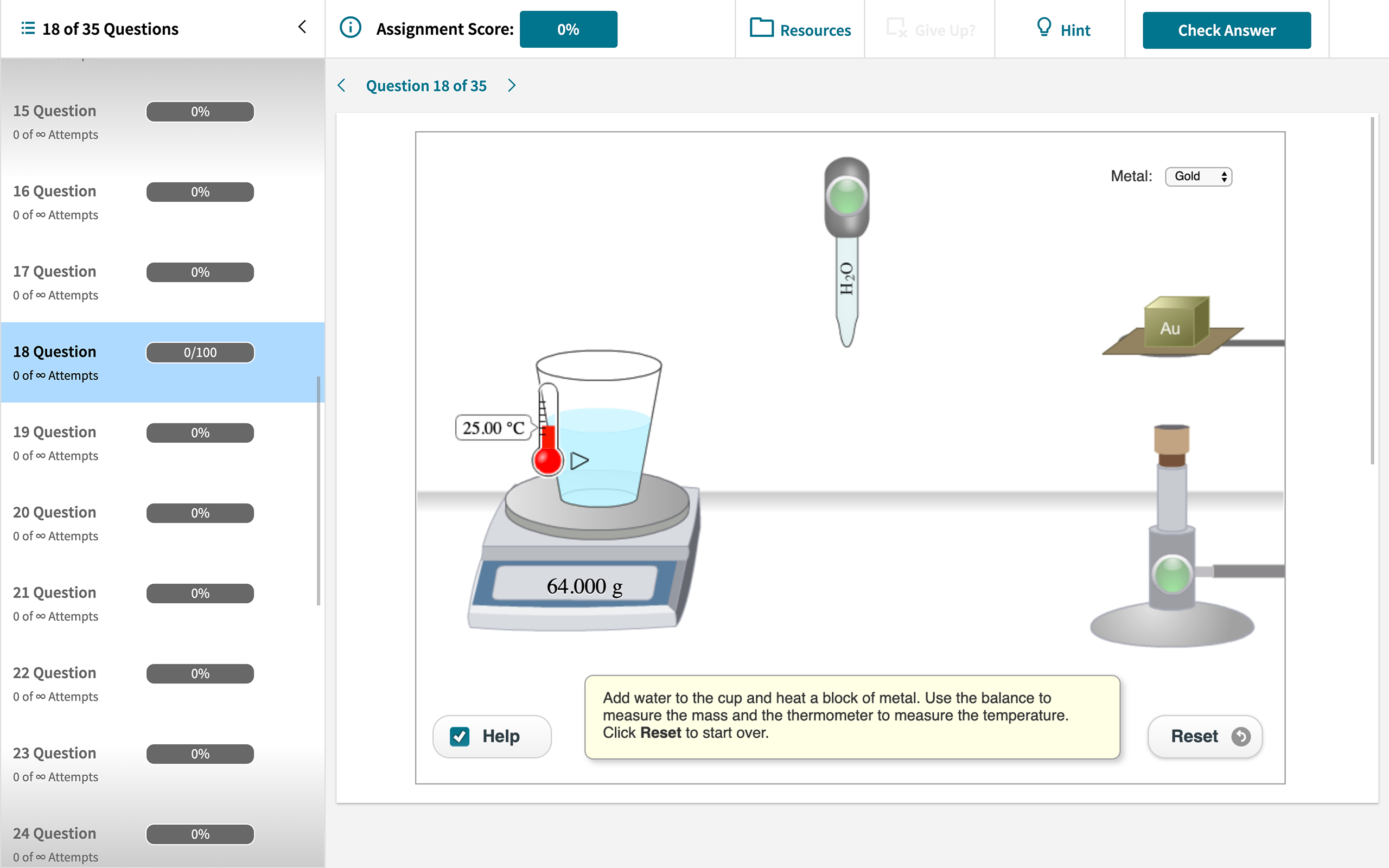
Task: Click the Hint lightbulb icon
Action: click(x=1043, y=28)
